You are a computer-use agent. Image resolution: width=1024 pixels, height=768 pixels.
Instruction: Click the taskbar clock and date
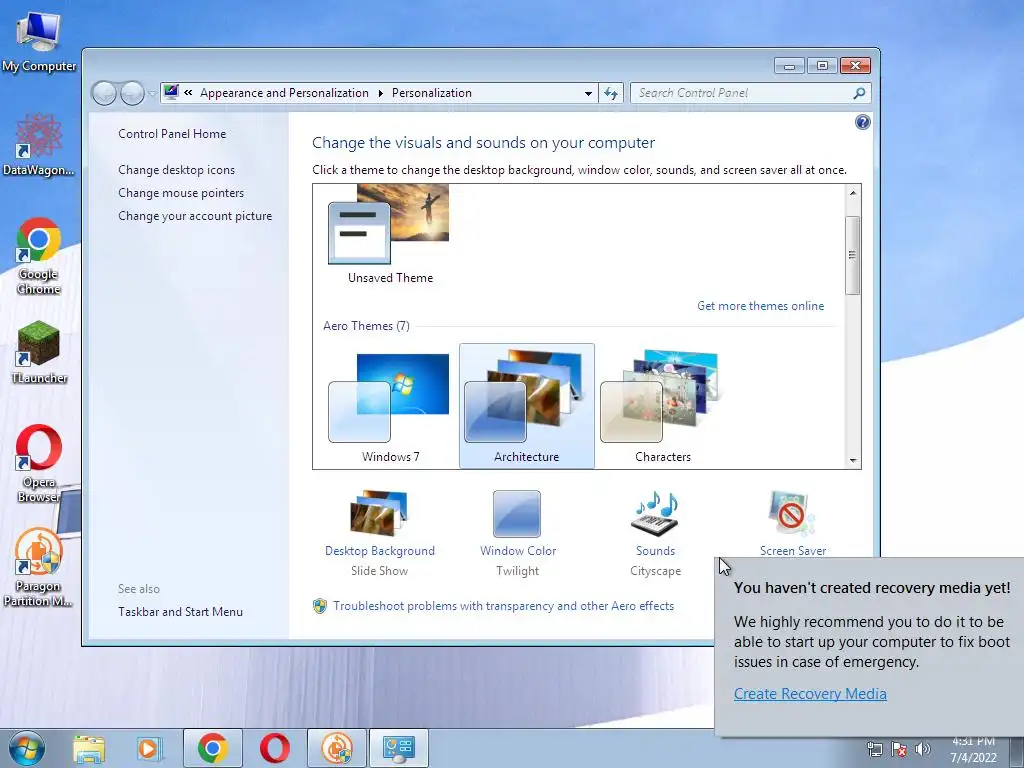tap(973, 750)
